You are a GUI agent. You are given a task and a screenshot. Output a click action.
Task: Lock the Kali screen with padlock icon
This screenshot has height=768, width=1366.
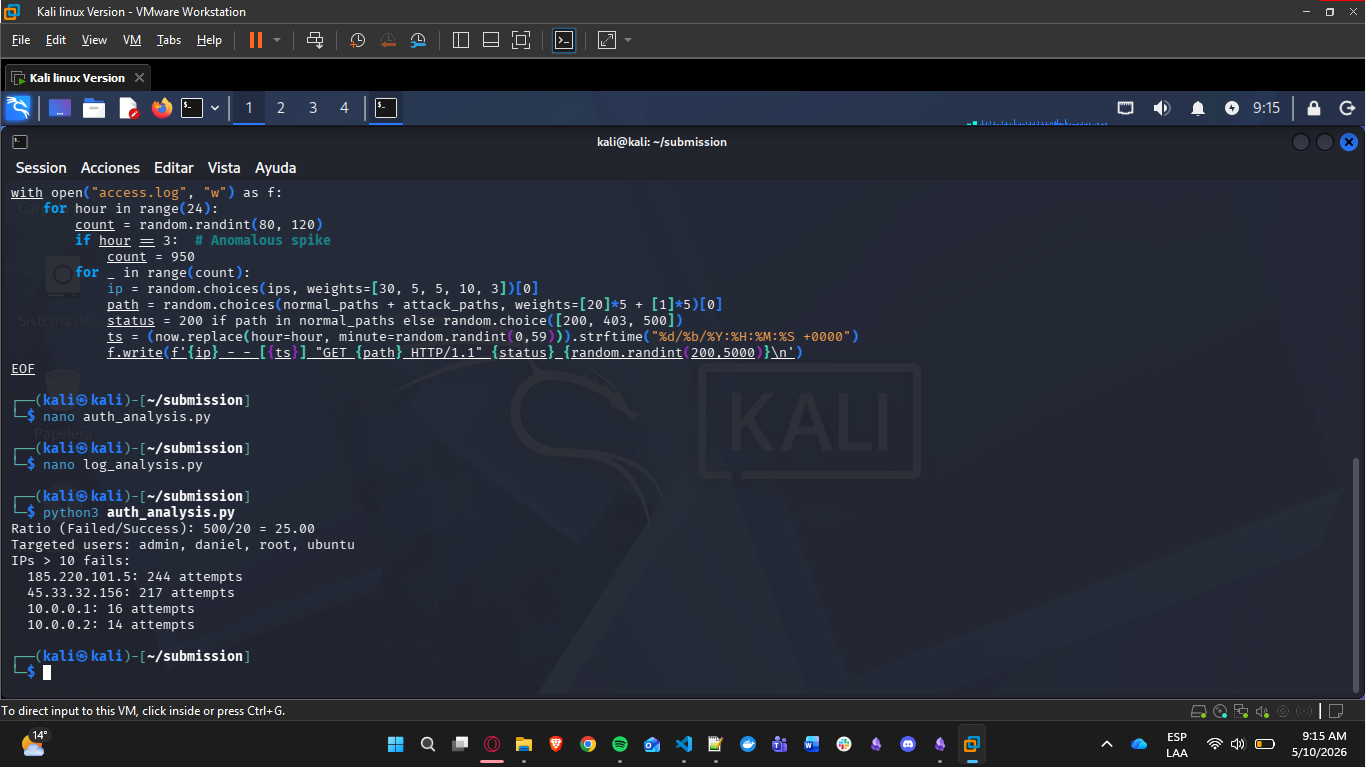1314,108
